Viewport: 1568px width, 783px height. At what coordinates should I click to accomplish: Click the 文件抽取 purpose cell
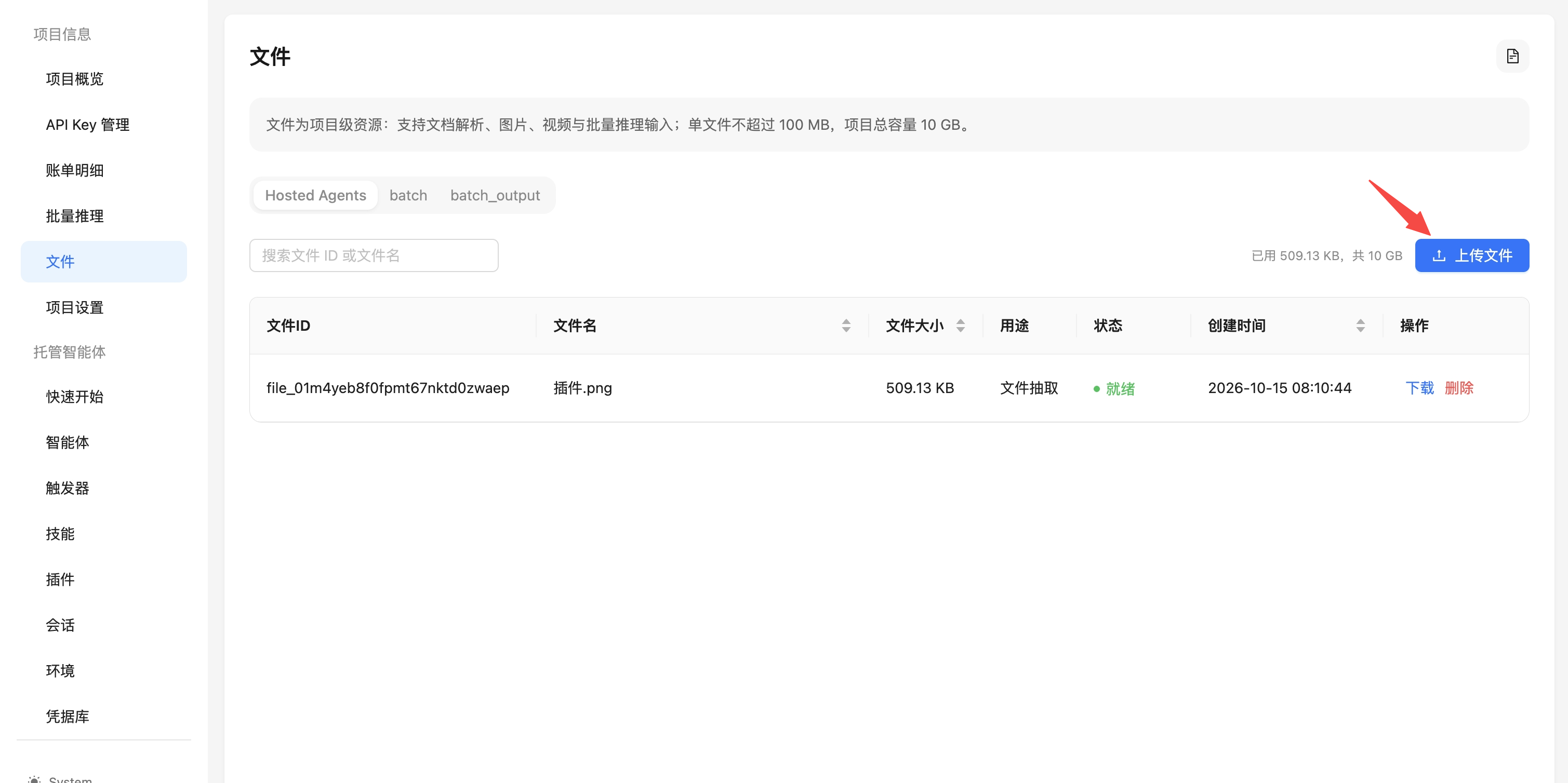coord(1029,388)
